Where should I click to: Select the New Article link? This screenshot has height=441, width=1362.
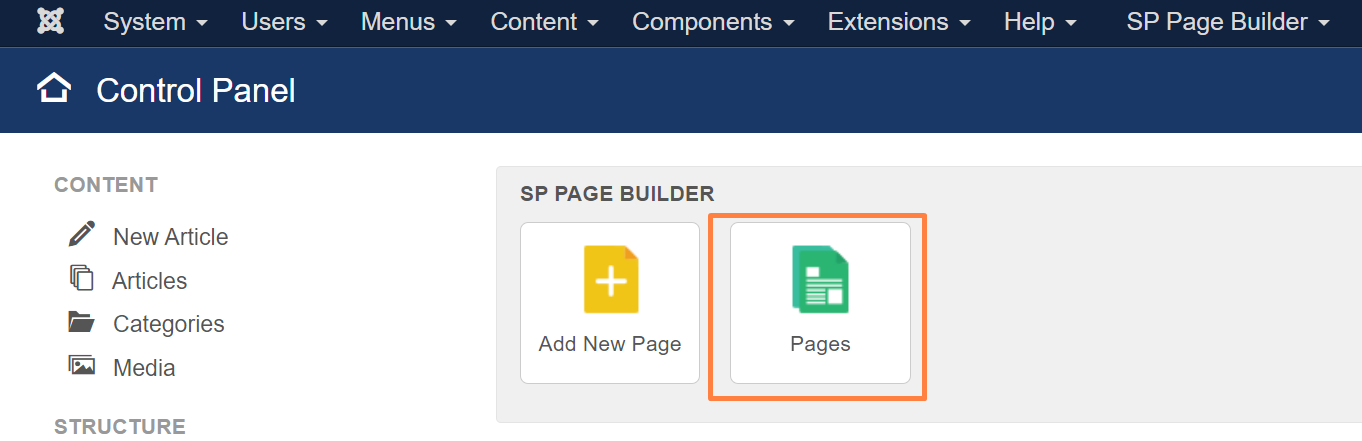tap(171, 237)
